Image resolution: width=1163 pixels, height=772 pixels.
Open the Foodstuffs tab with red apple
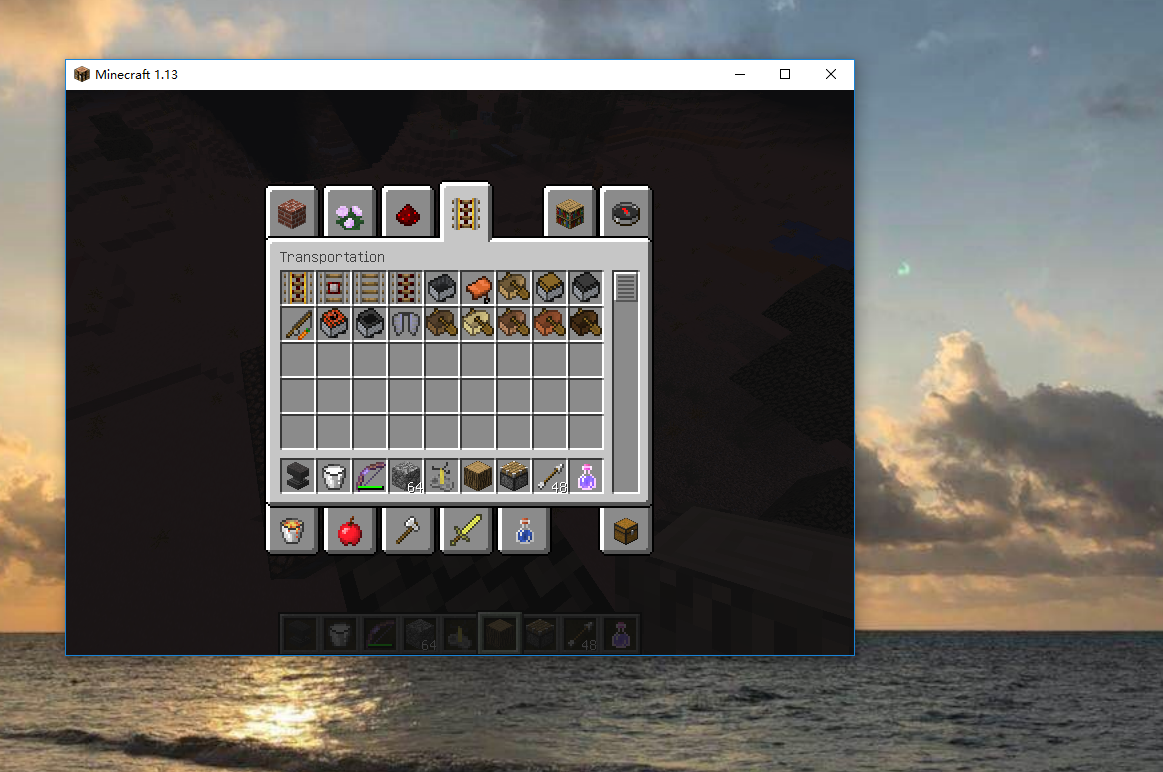click(349, 530)
